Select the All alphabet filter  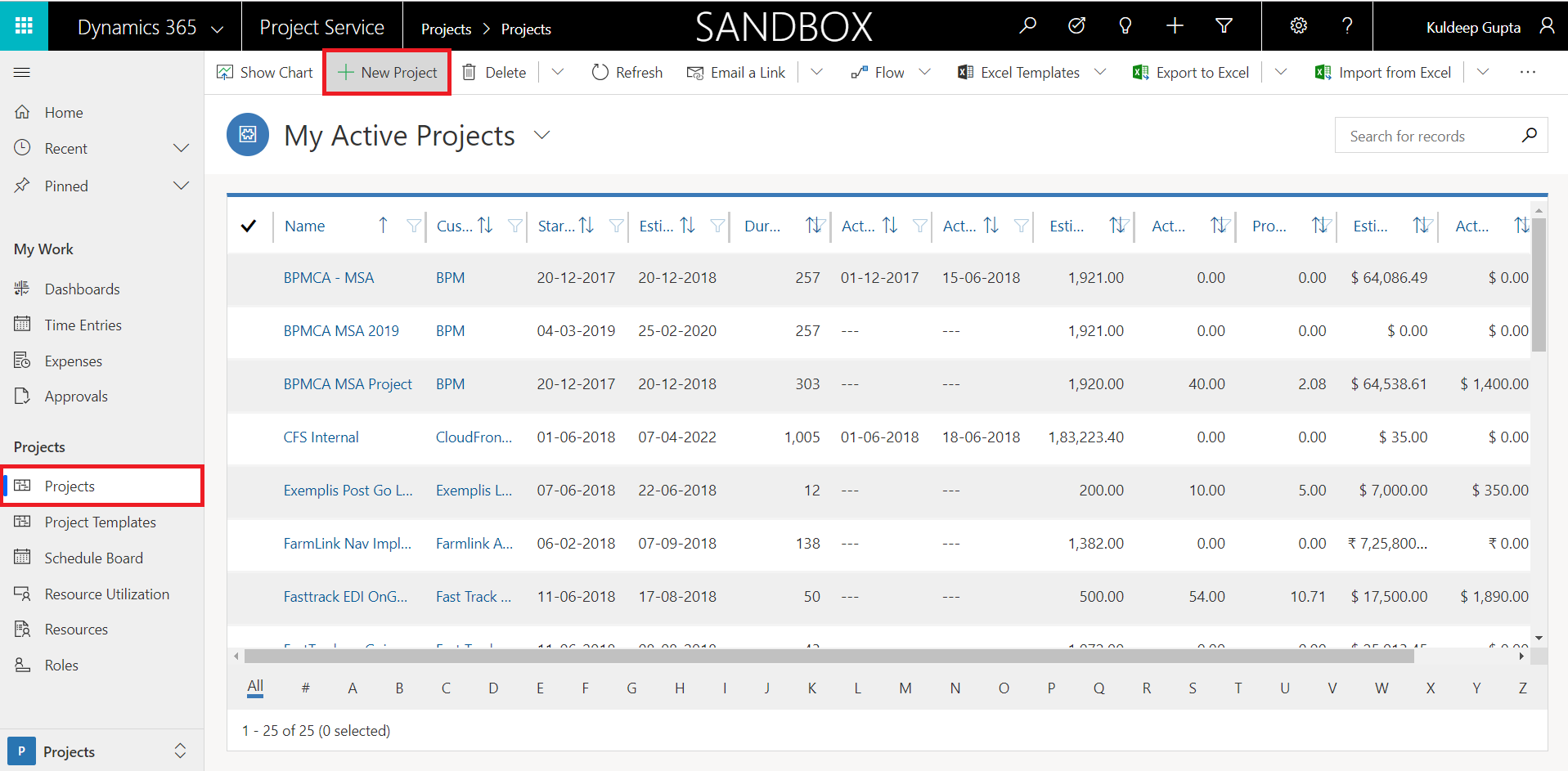point(255,687)
